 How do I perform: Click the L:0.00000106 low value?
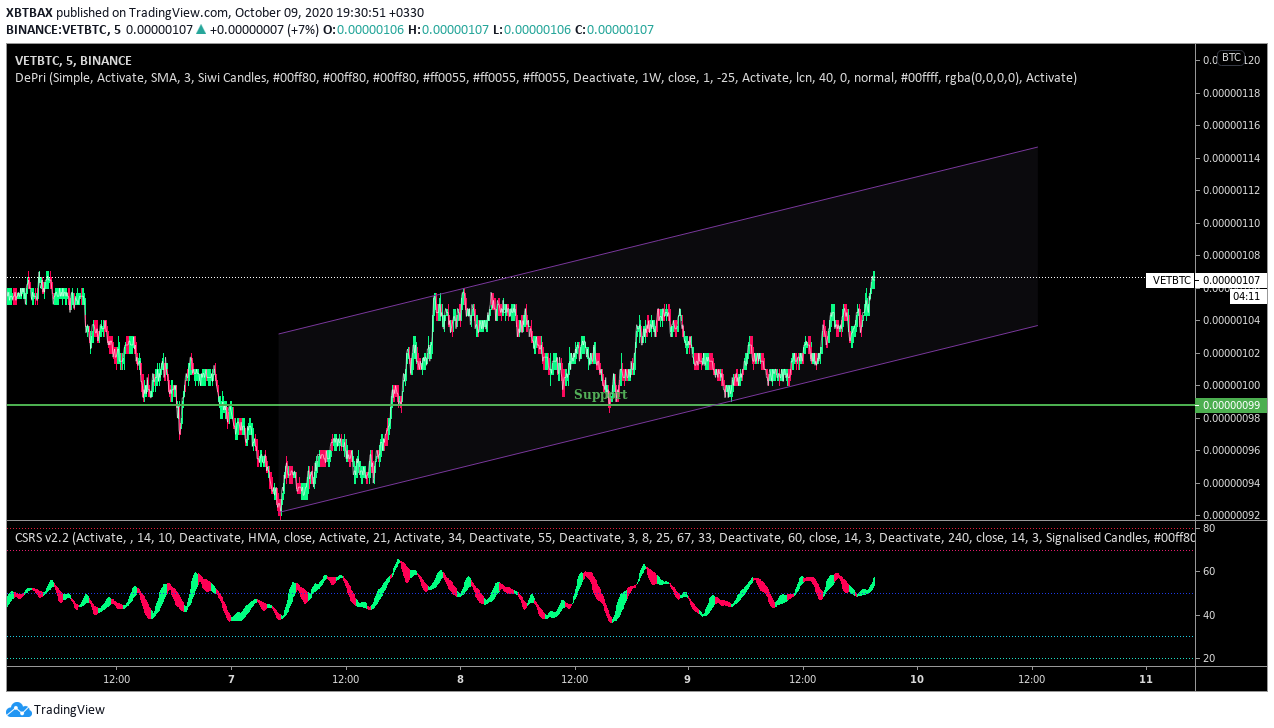tap(531, 30)
